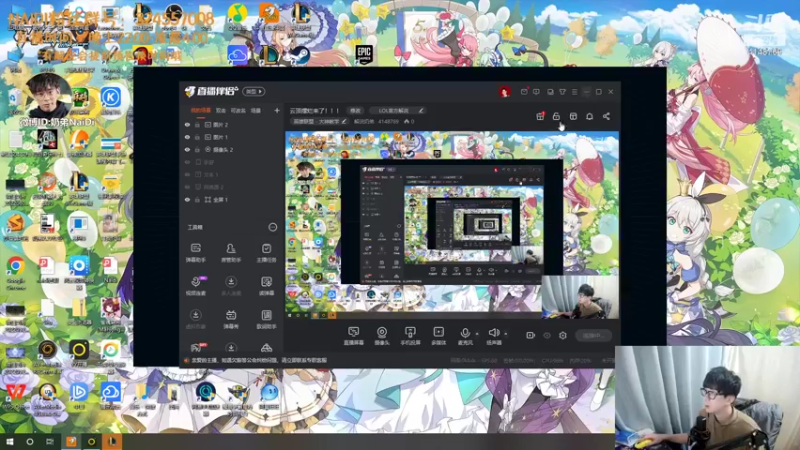The height and width of the screenshot is (450, 800).
Task: Add a 多媒体 media source
Action: (439, 336)
